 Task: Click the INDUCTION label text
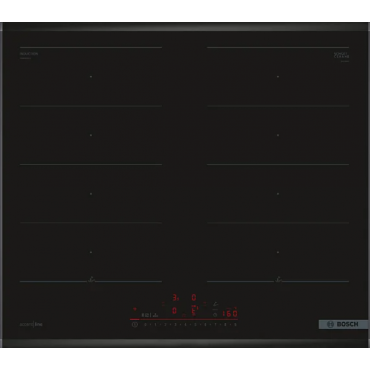tap(29, 54)
